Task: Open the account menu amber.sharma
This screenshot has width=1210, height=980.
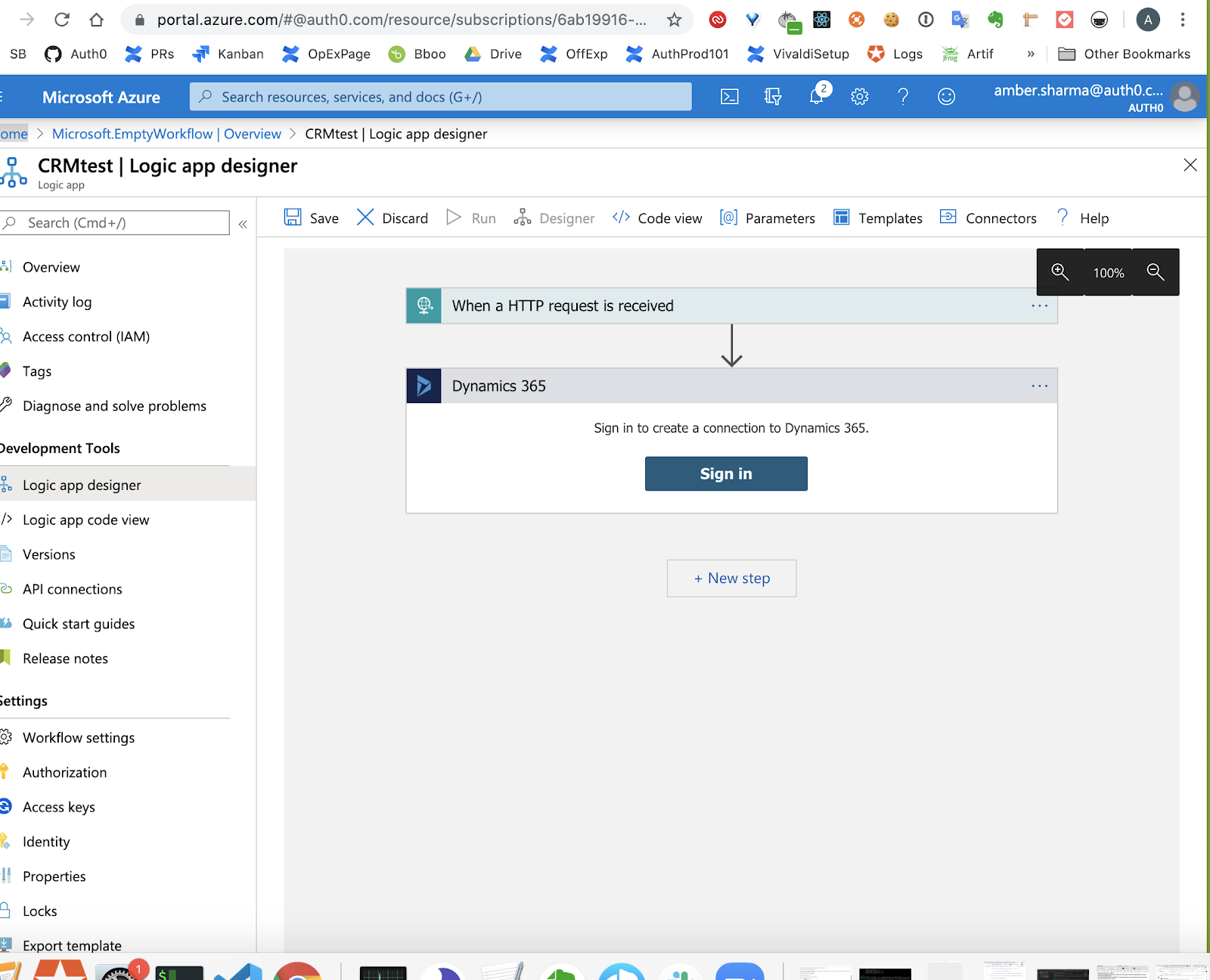Action: (x=1095, y=97)
